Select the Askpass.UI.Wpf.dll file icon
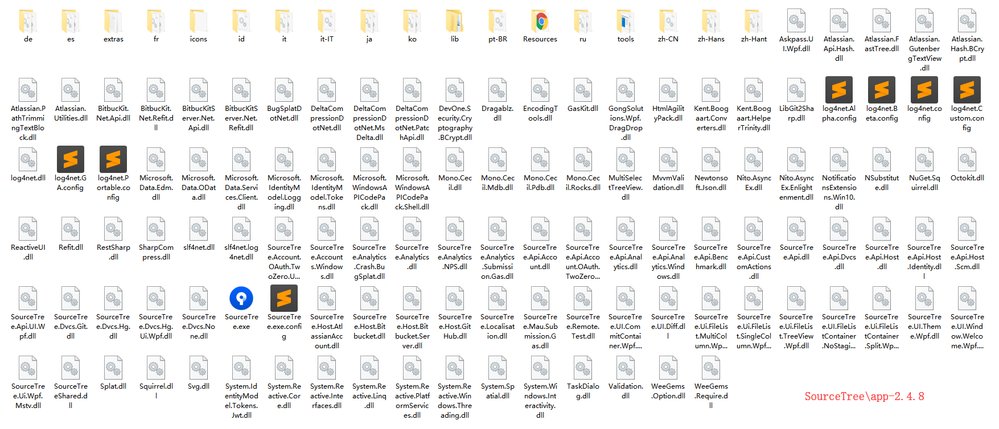The width and height of the screenshot is (999, 429). coord(796,20)
